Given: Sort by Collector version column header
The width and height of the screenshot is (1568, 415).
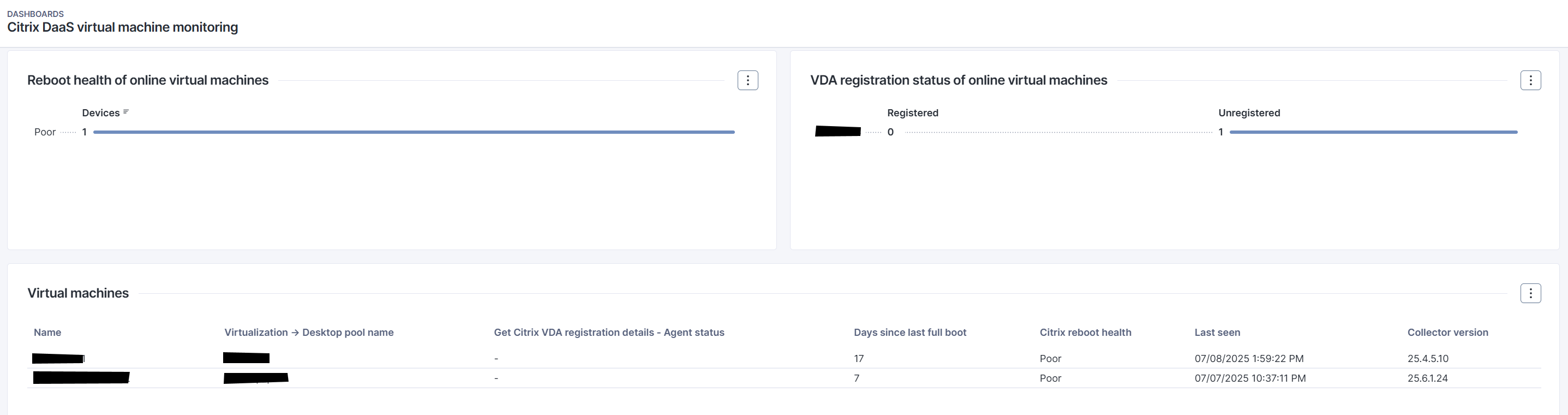Looking at the screenshot, I should [1447, 332].
